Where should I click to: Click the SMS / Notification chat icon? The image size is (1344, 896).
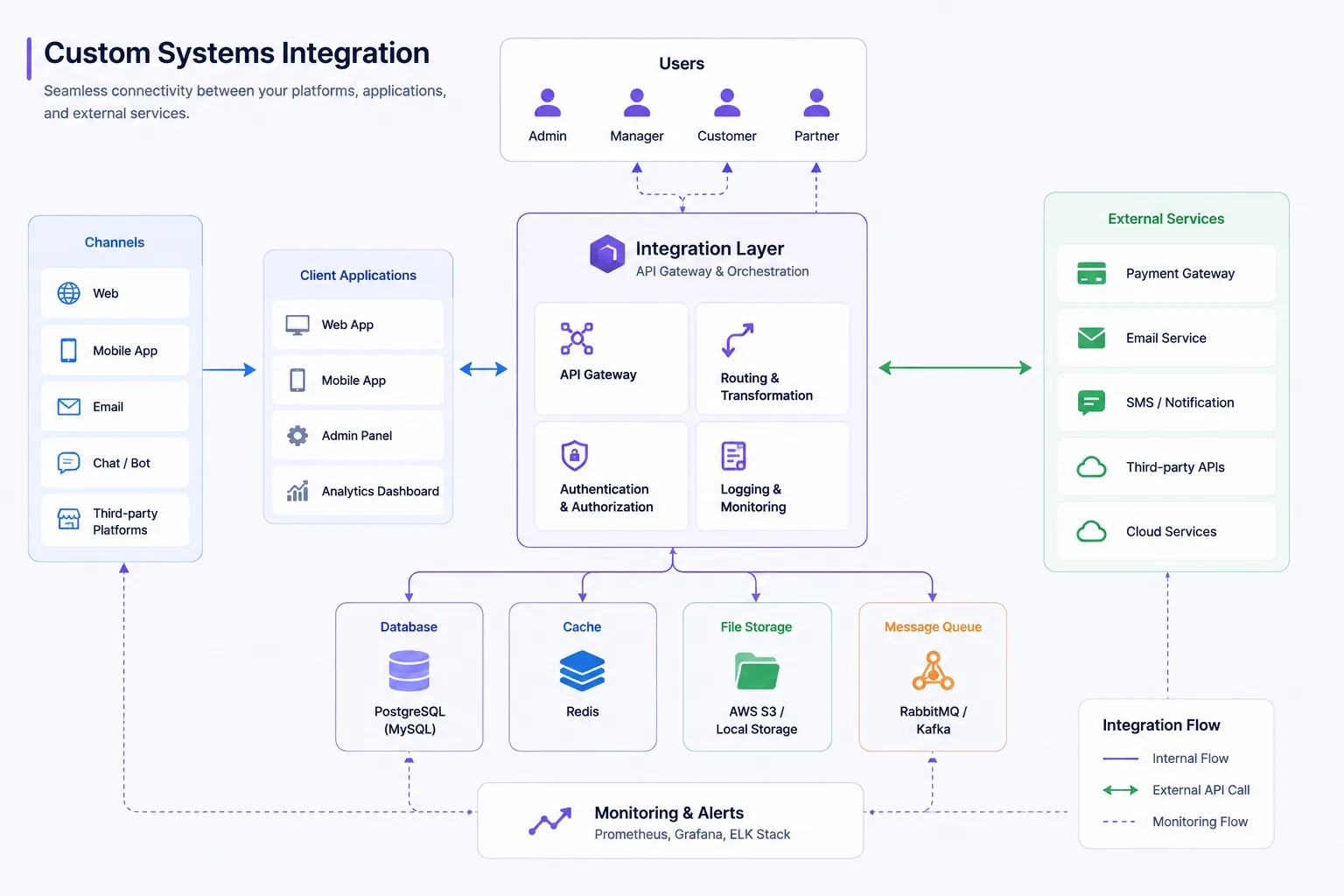click(x=1091, y=402)
